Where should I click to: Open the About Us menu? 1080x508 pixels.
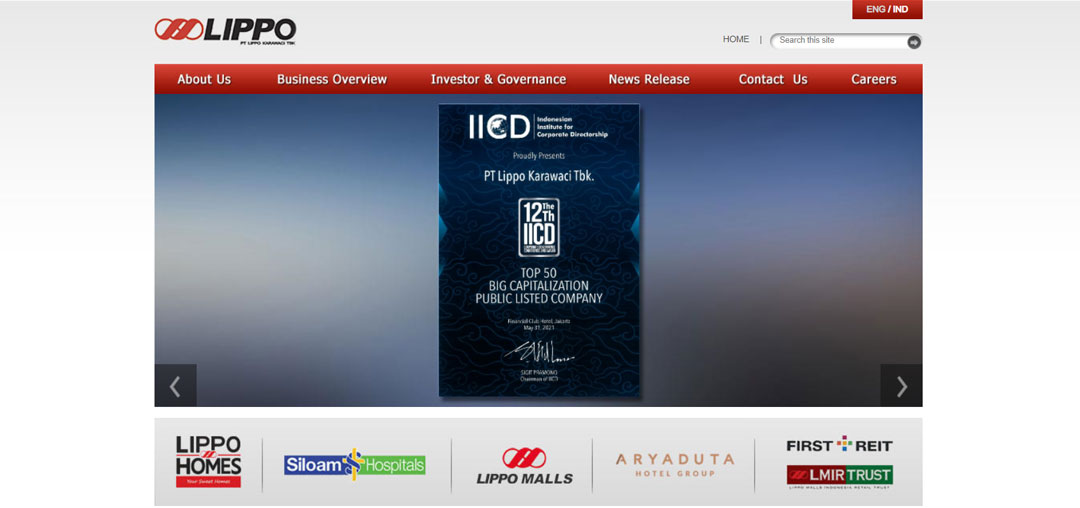(x=204, y=79)
